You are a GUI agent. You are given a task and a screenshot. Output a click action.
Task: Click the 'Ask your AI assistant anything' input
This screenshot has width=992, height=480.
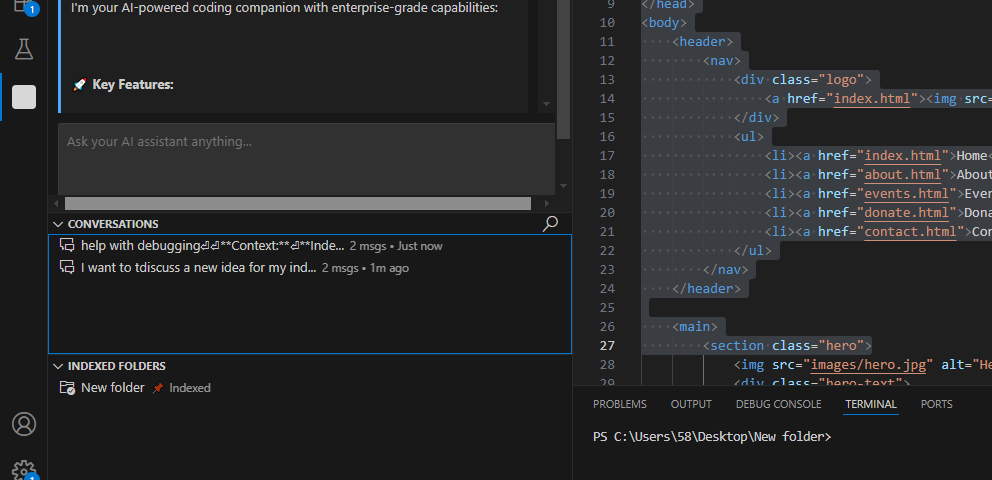[x=305, y=158]
